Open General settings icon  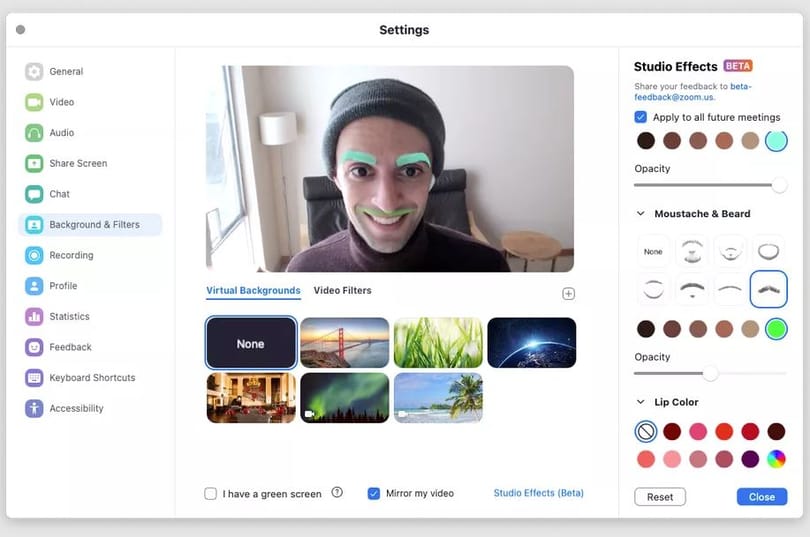coord(34,71)
